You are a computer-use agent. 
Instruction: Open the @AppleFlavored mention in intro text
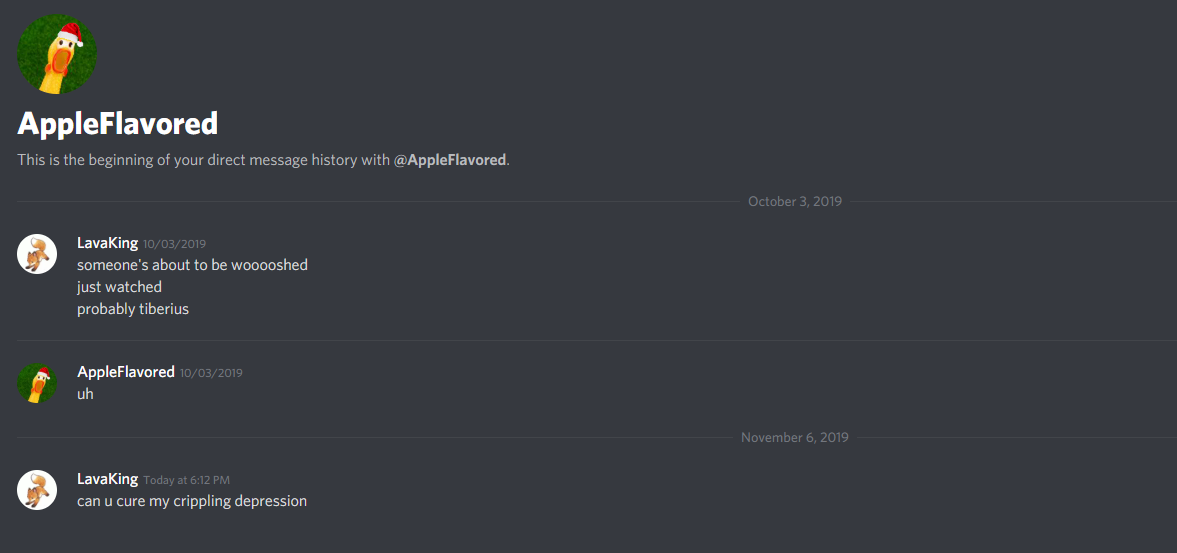tap(450, 160)
